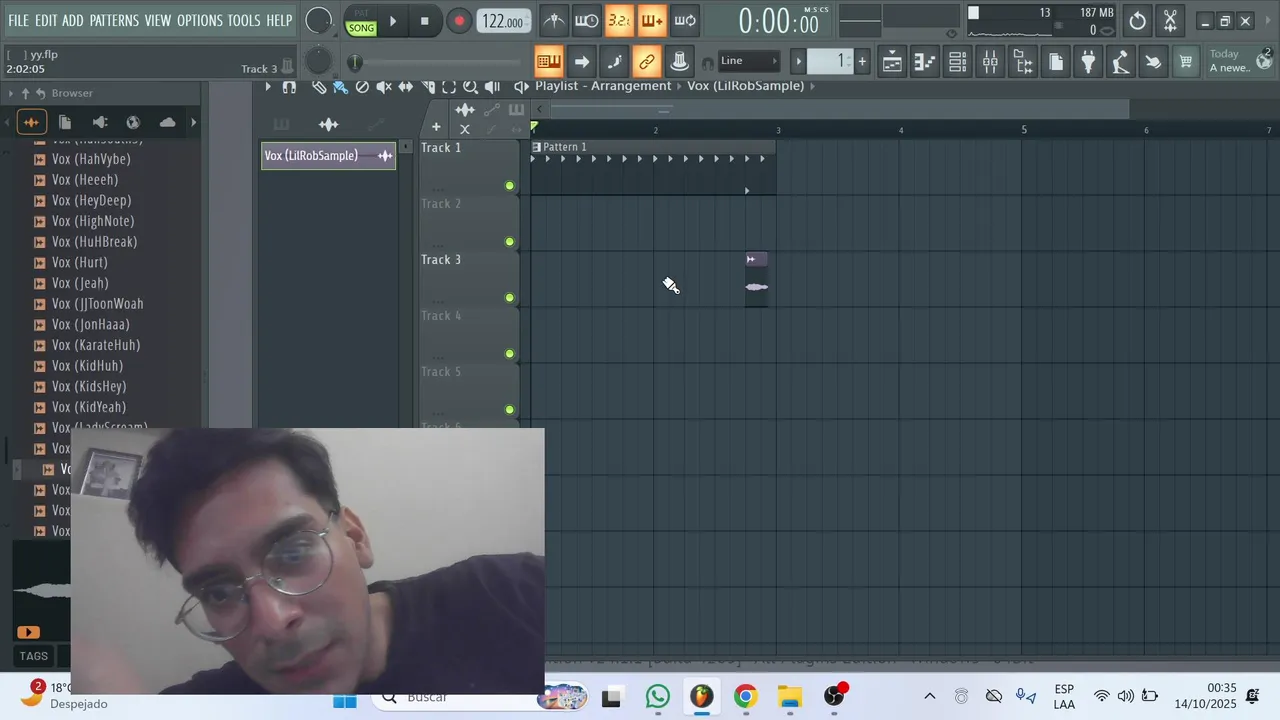Click the main volume knob
Viewport: 1280px width, 720px height.
(318, 21)
